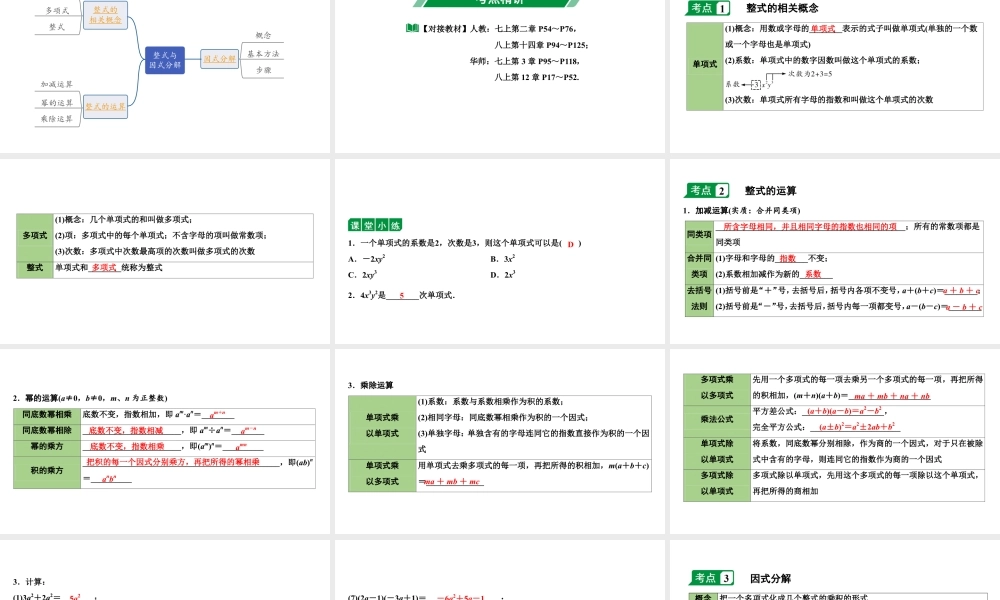
Task: Expand the 整式的运算 mind map branch
Action: (x=105, y=105)
